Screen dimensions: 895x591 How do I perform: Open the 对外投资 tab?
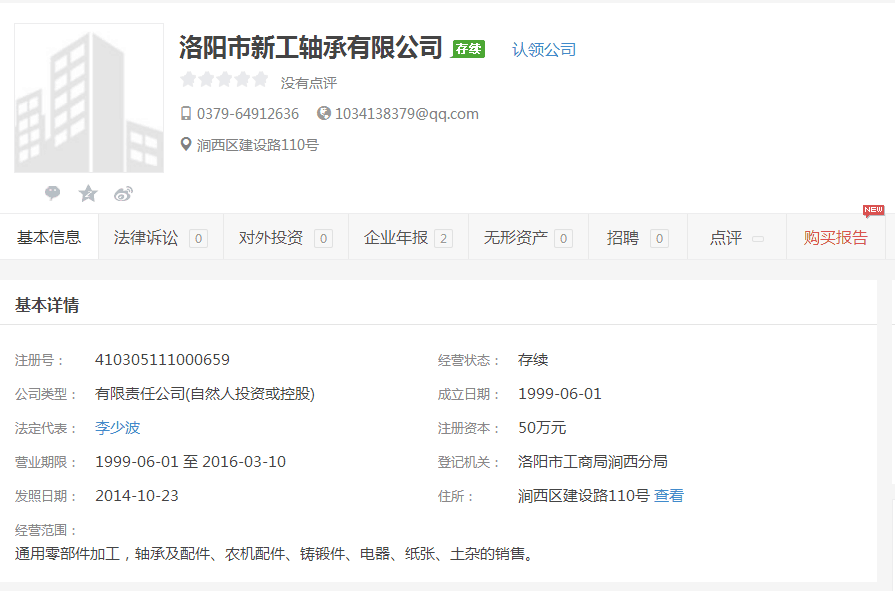pos(285,238)
